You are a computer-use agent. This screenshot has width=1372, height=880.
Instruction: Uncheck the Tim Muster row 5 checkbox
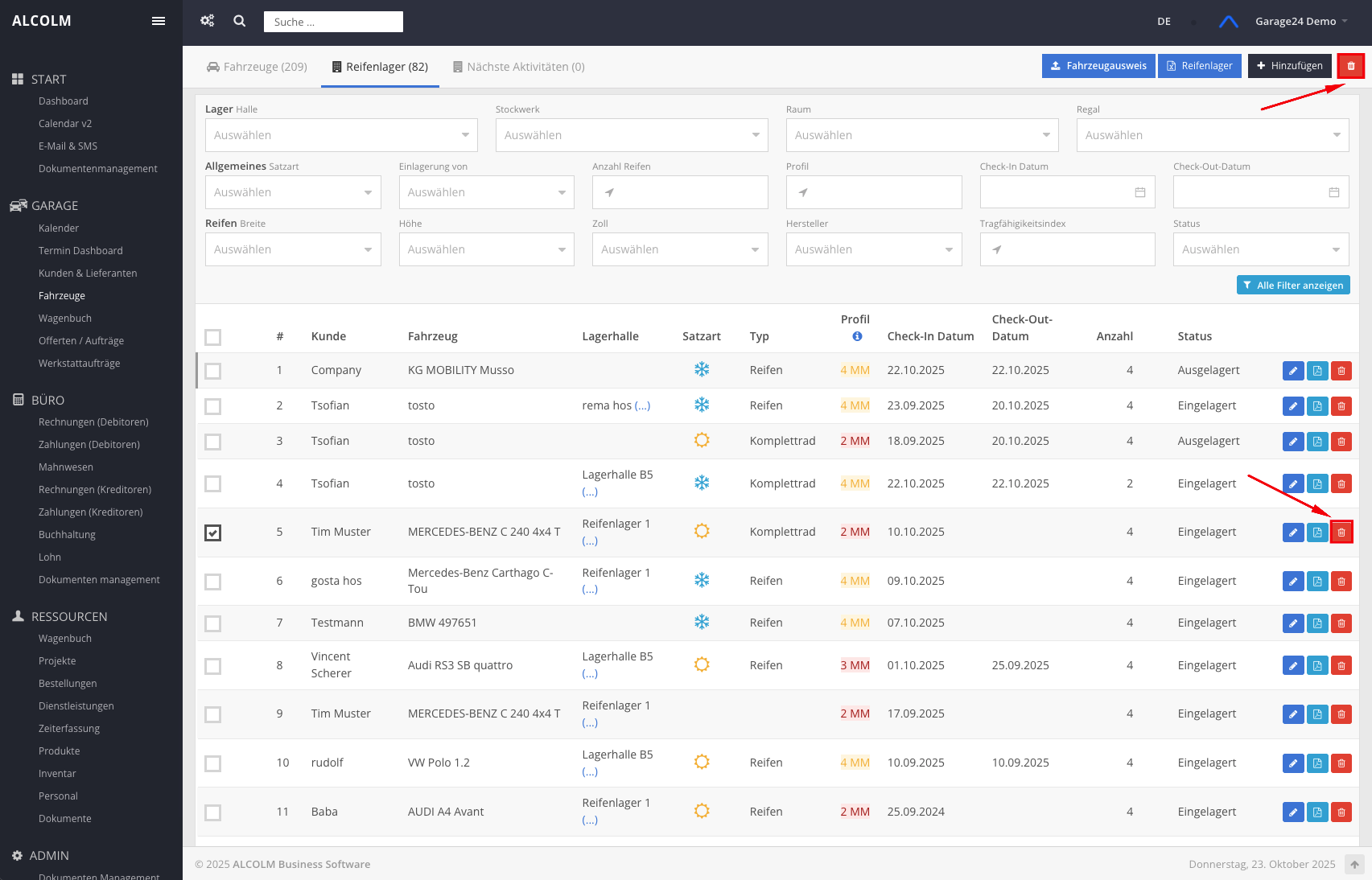tap(212, 533)
